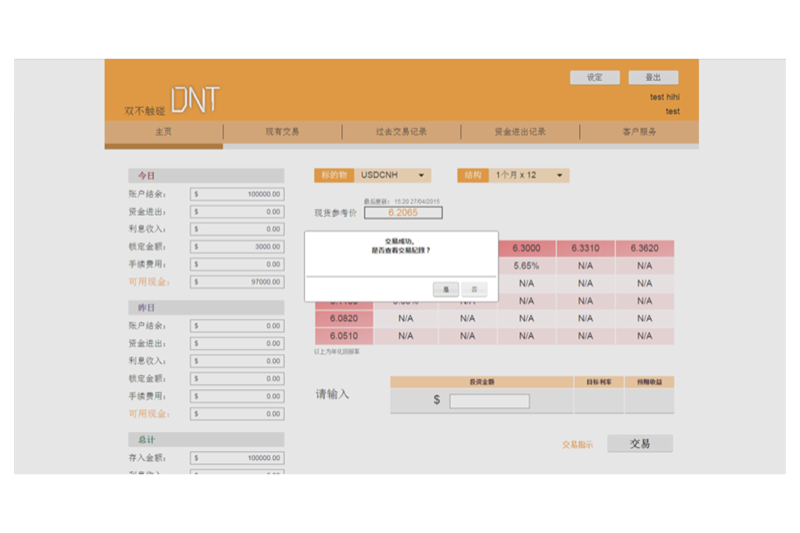Screen dimensions: 800x533
Task: Select the 6.3310 column header cell
Action: 585,248
